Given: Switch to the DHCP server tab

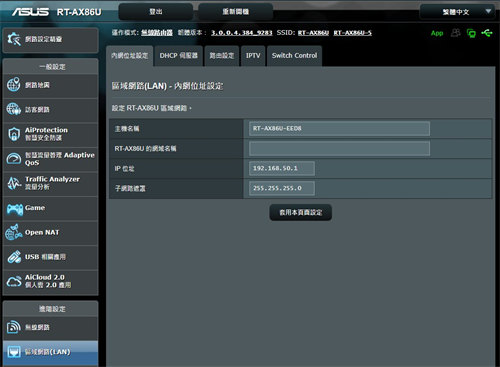Looking at the screenshot, I should point(179,56).
